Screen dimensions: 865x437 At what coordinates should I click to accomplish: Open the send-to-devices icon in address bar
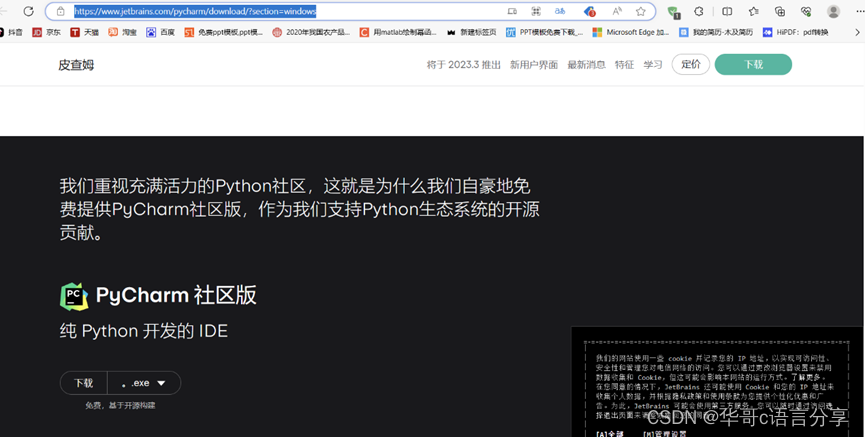[512, 11]
